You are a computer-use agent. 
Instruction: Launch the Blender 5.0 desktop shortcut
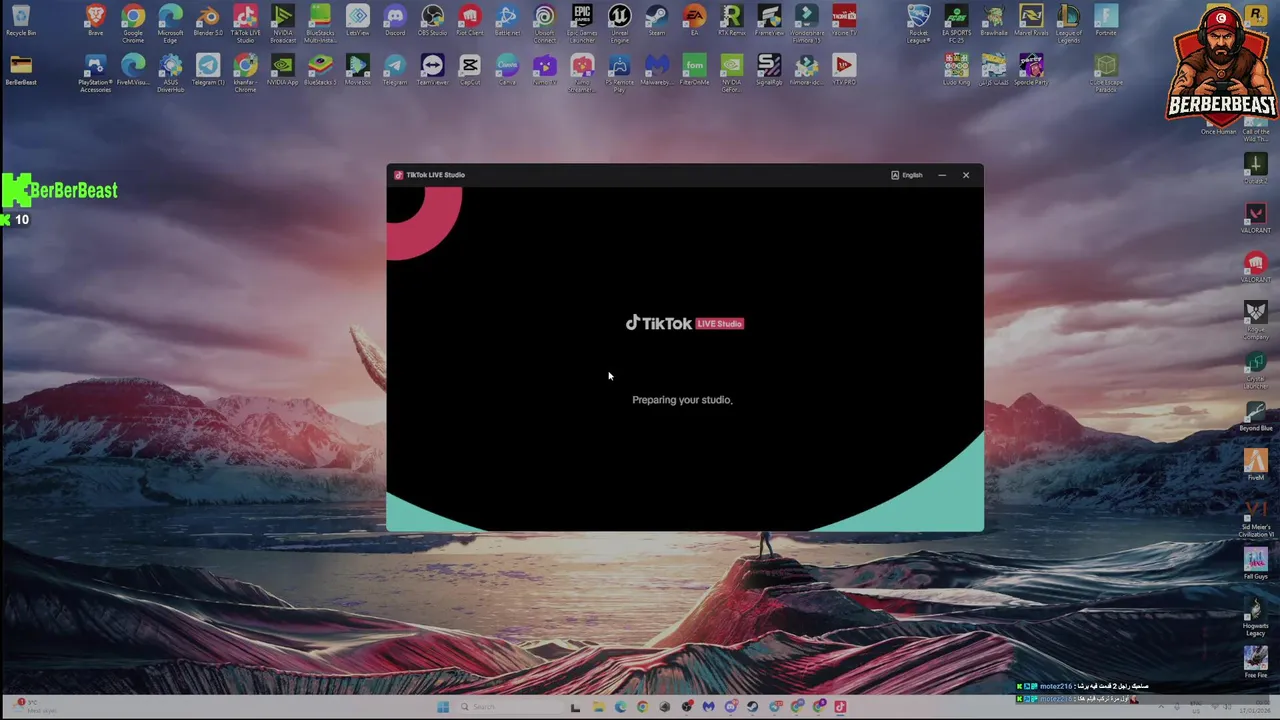[x=208, y=21]
